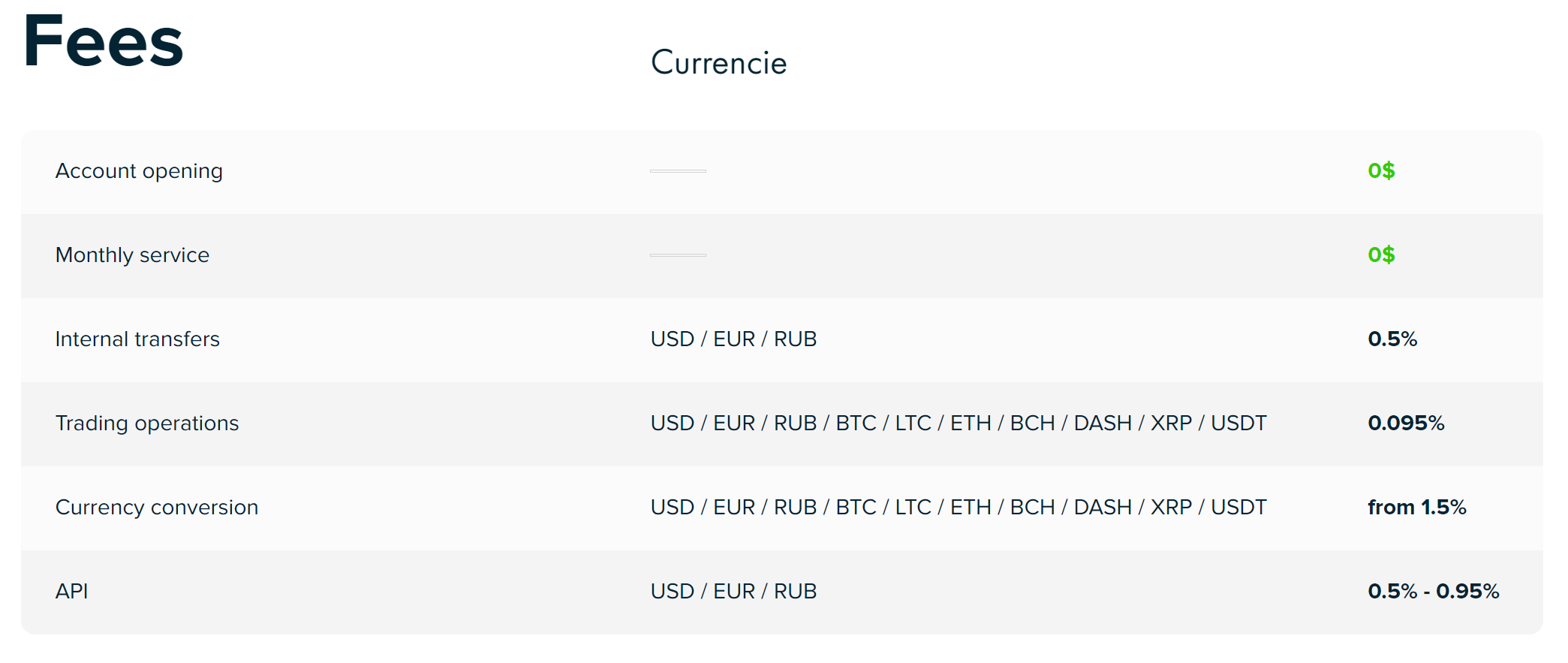The width and height of the screenshot is (1568, 663).
Task: Click the "from 1.5%" conversion fee
Action: tap(1416, 508)
